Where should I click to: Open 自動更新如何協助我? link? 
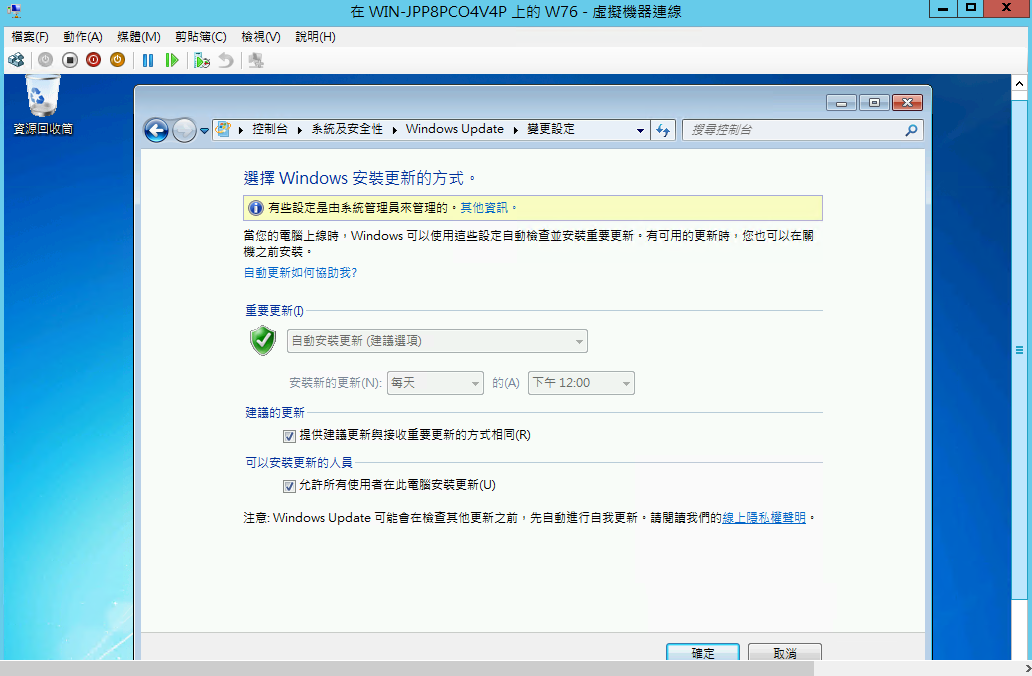(x=300, y=273)
